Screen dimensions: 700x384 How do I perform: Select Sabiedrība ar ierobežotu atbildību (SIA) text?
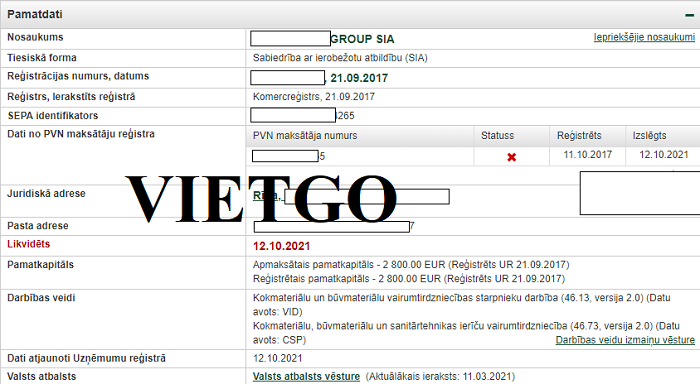340,58
